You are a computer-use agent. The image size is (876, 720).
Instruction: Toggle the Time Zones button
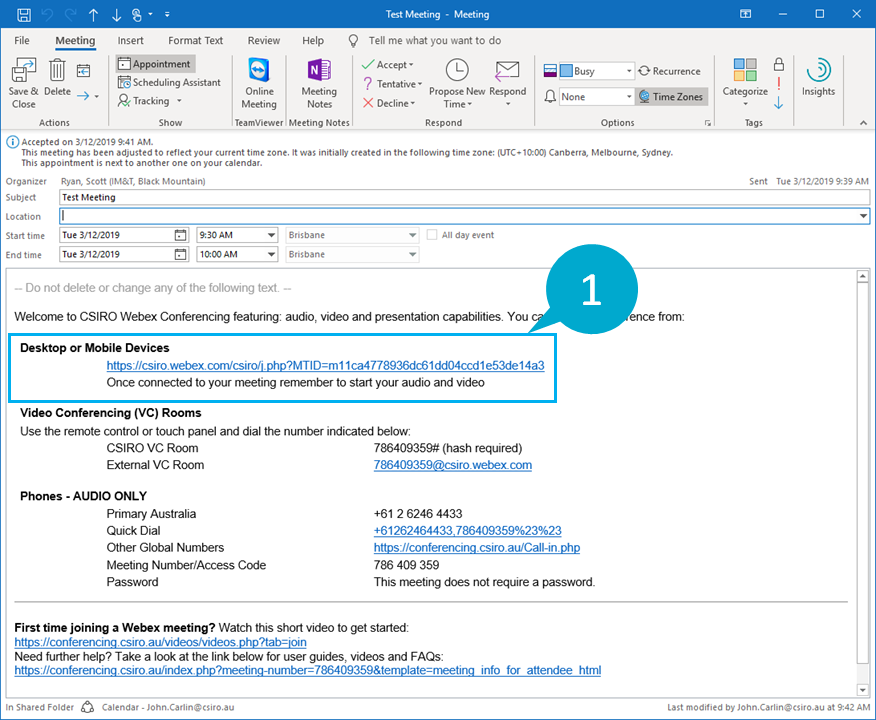click(671, 97)
